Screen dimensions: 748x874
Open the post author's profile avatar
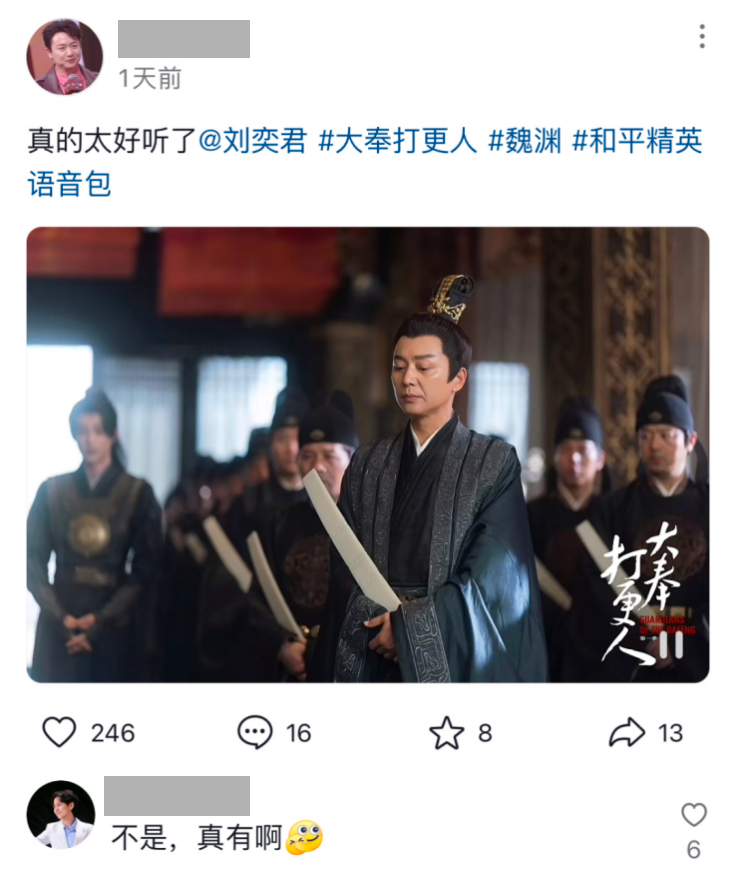[65, 56]
